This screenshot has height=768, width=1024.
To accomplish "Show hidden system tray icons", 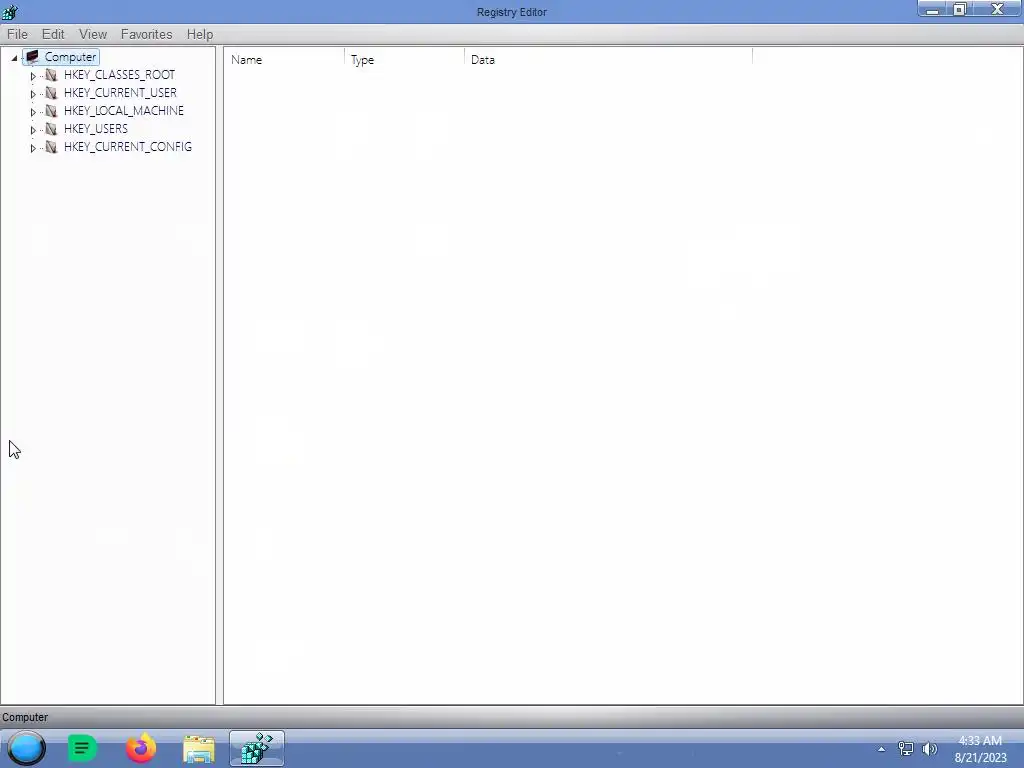I will tap(882, 749).
